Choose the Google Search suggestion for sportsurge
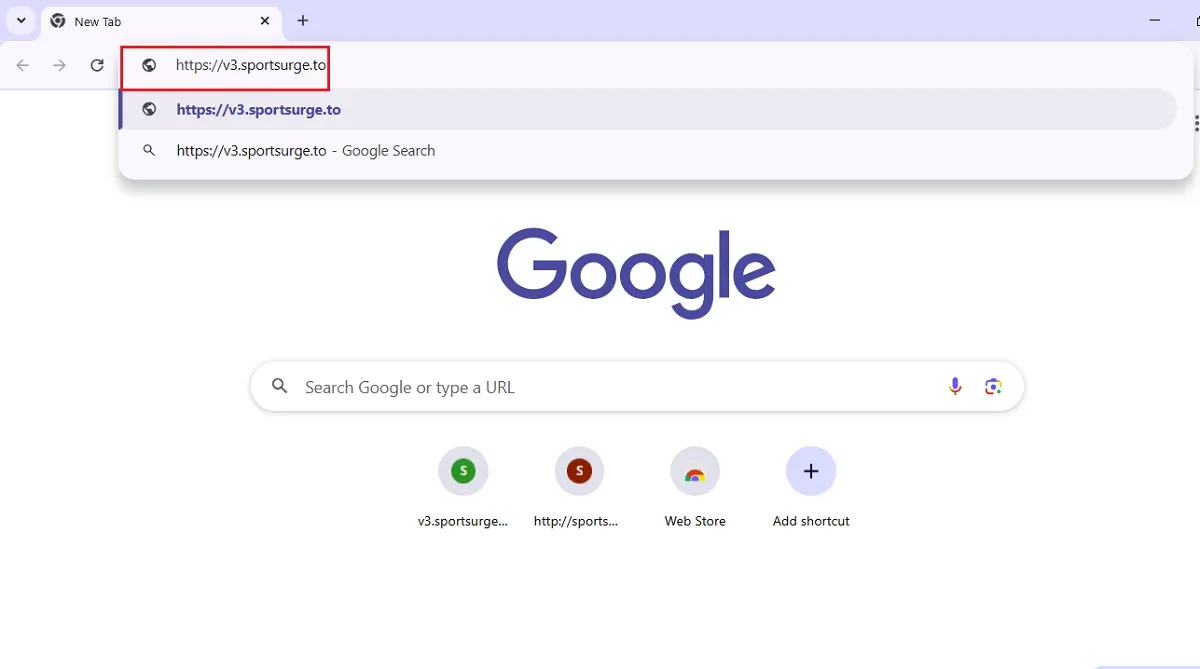This screenshot has height=669, width=1200. [x=305, y=151]
